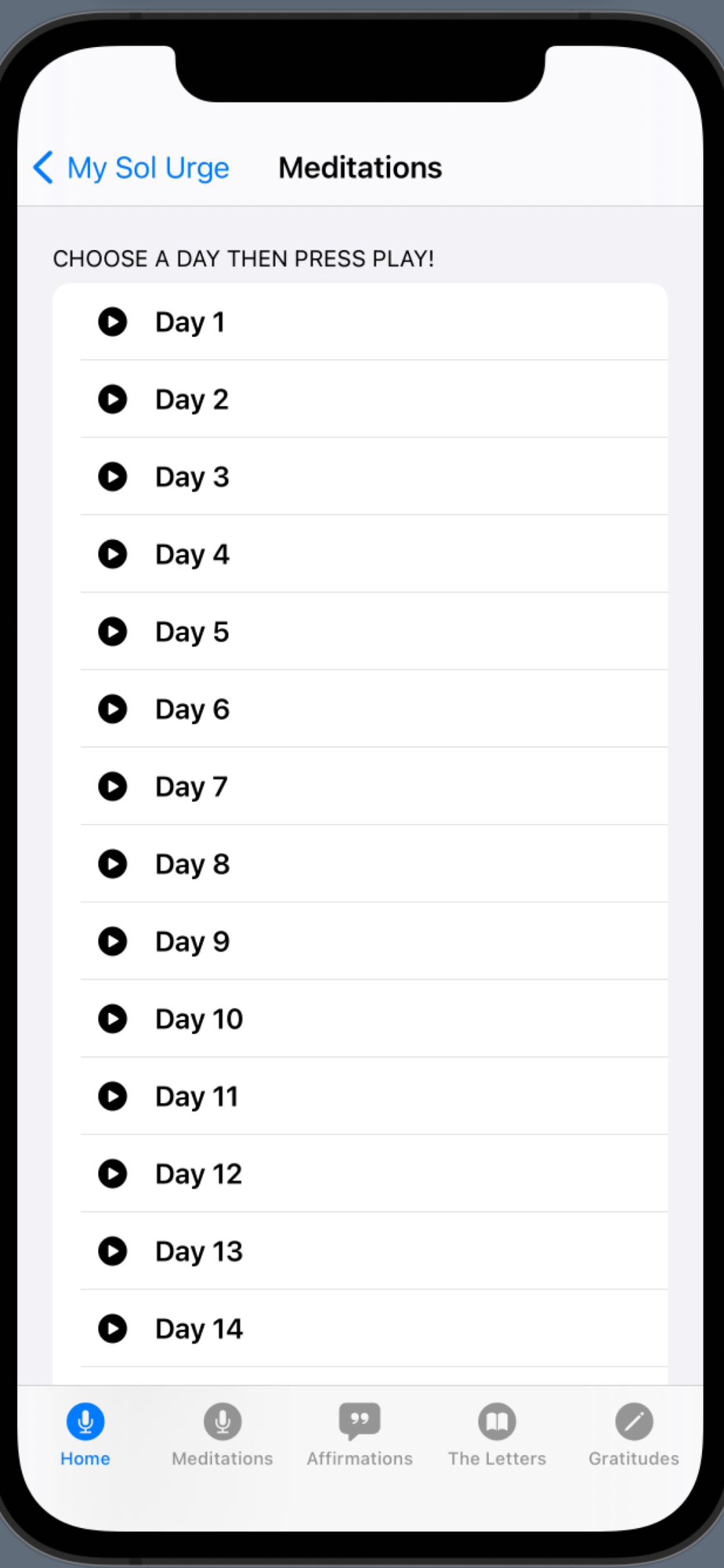Tap the play icon for Day 6
The height and width of the screenshot is (1568, 724).
tap(112, 709)
